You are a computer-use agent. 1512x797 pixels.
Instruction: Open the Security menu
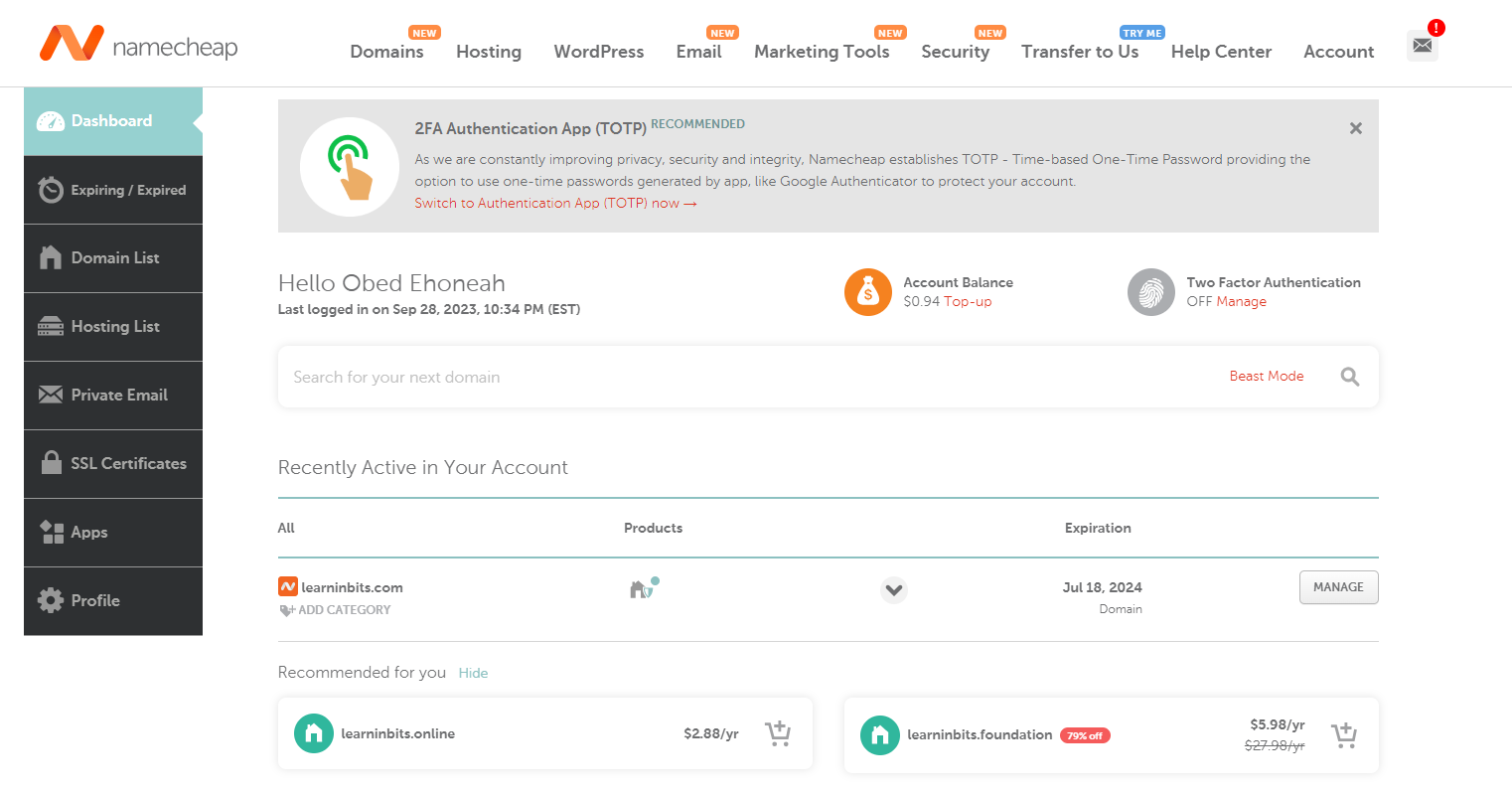[x=956, y=52]
